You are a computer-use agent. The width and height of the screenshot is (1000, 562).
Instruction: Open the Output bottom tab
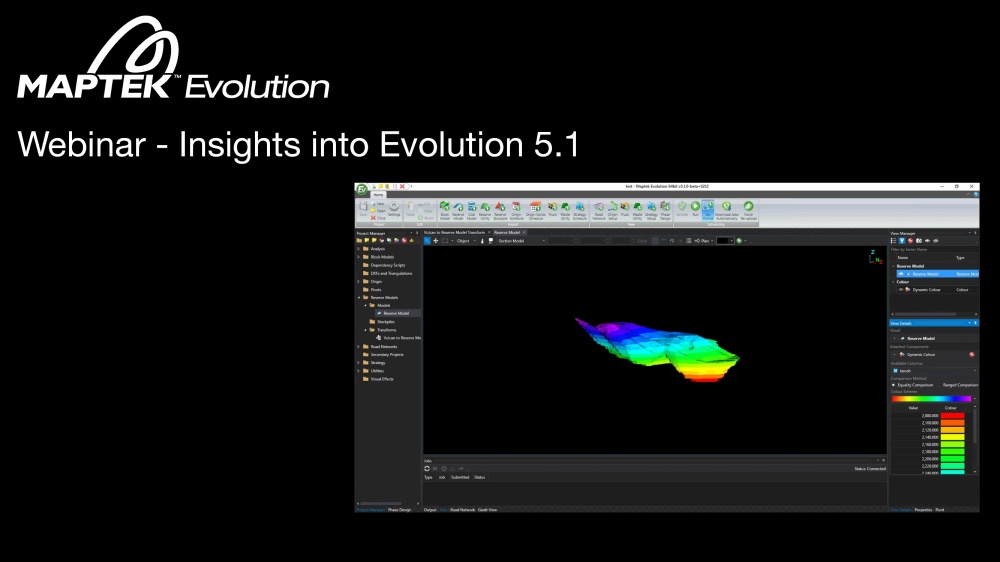pos(430,510)
